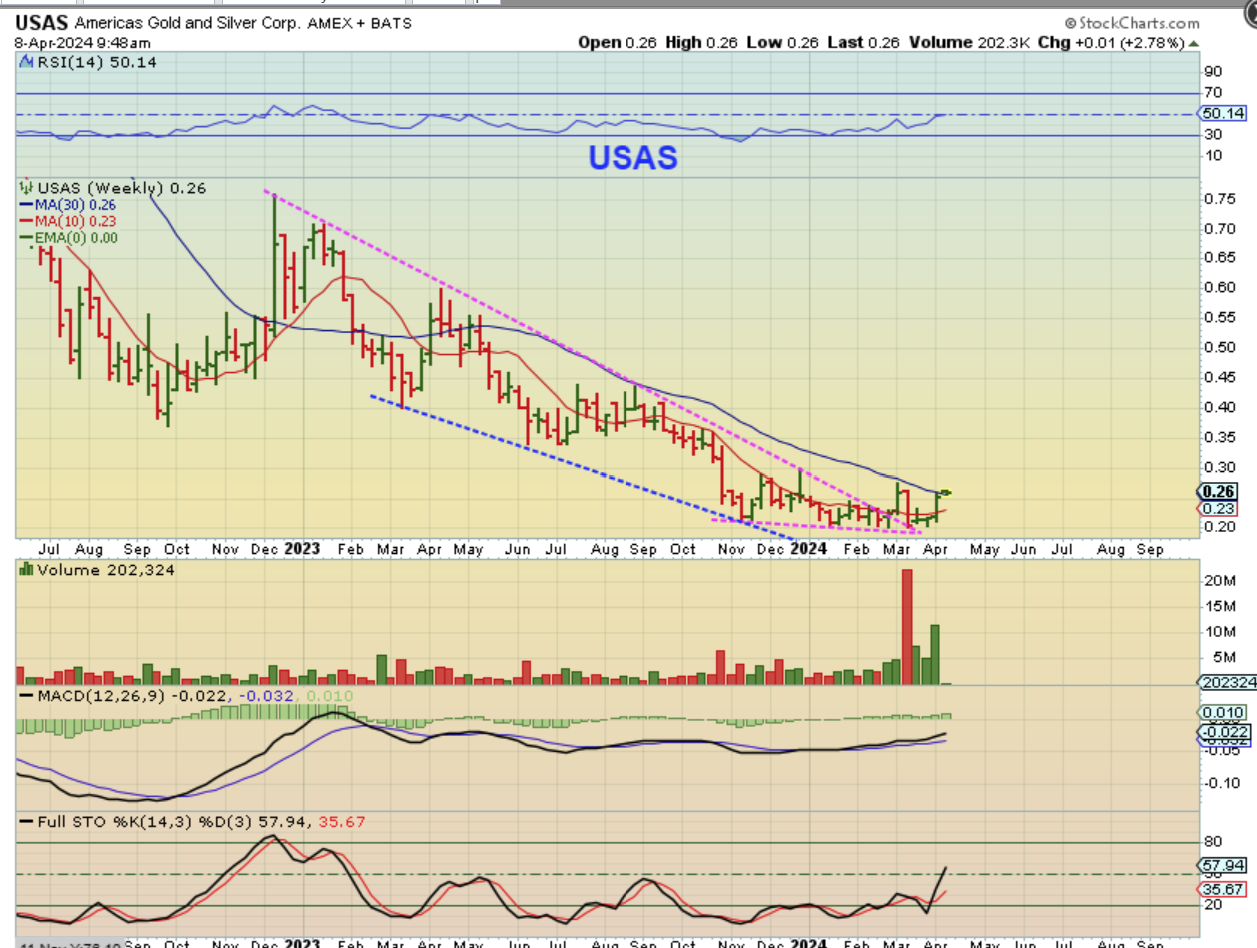Click the 202324 volume tag on right axis
This screenshot has height=948, width=1257.
coord(1226,683)
